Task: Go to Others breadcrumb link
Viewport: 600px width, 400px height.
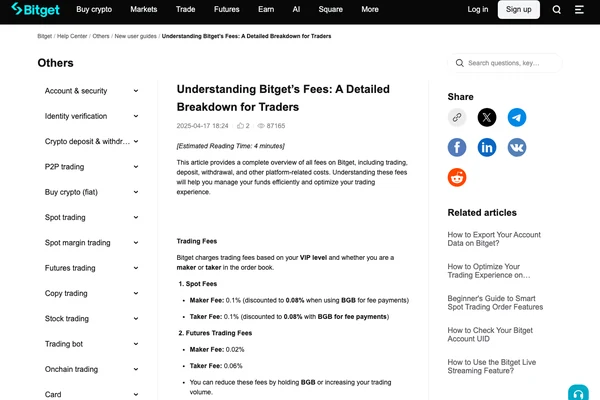Action: [101, 36]
